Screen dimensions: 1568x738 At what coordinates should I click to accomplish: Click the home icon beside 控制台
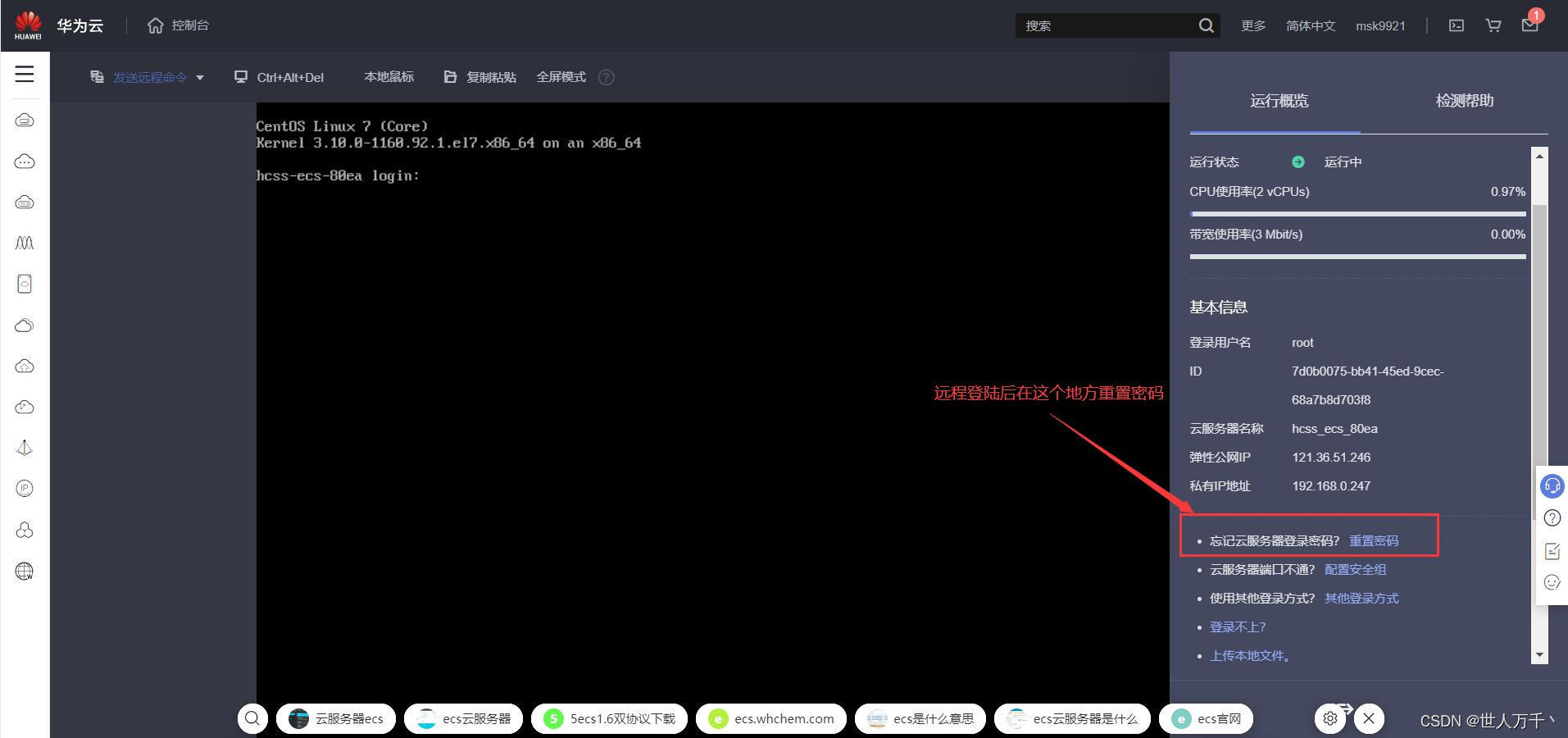156,25
